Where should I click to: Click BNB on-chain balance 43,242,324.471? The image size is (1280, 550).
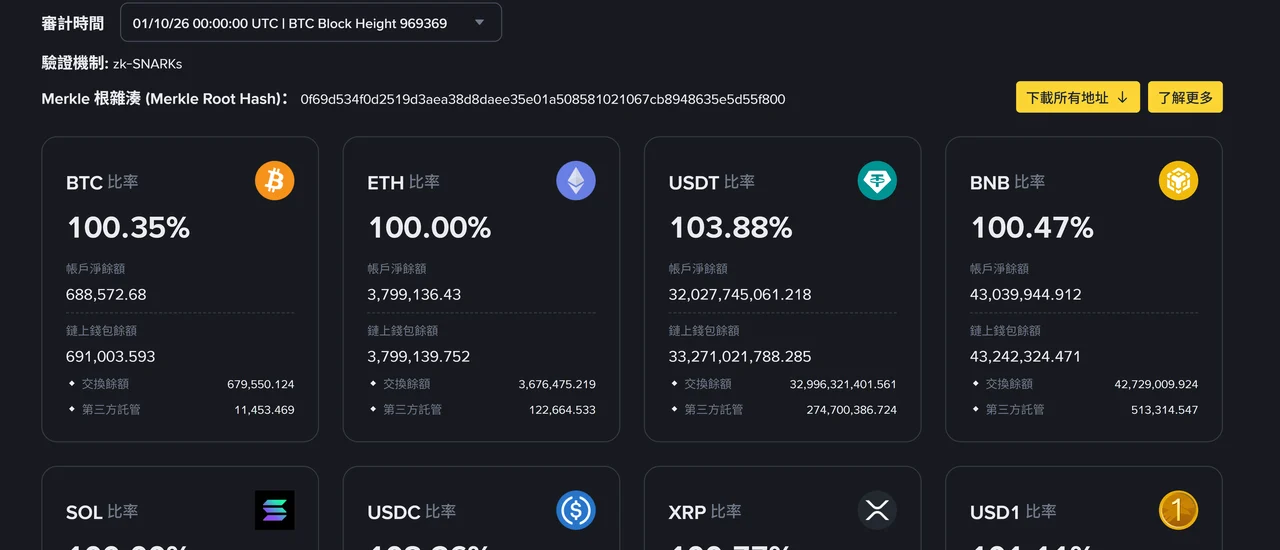pyautogui.click(x=1026, y=357)
